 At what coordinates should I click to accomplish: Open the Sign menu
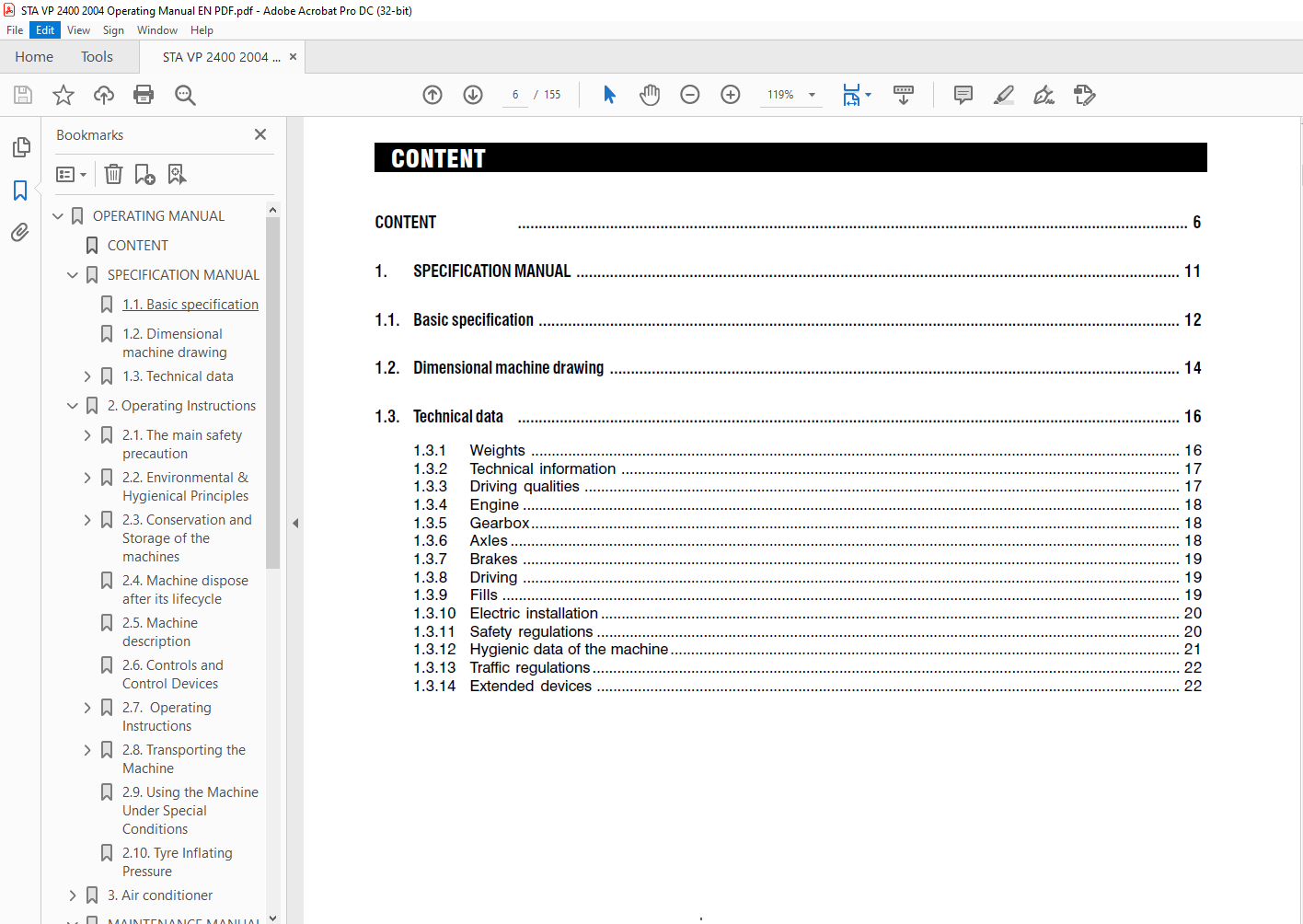click(113, 30)
